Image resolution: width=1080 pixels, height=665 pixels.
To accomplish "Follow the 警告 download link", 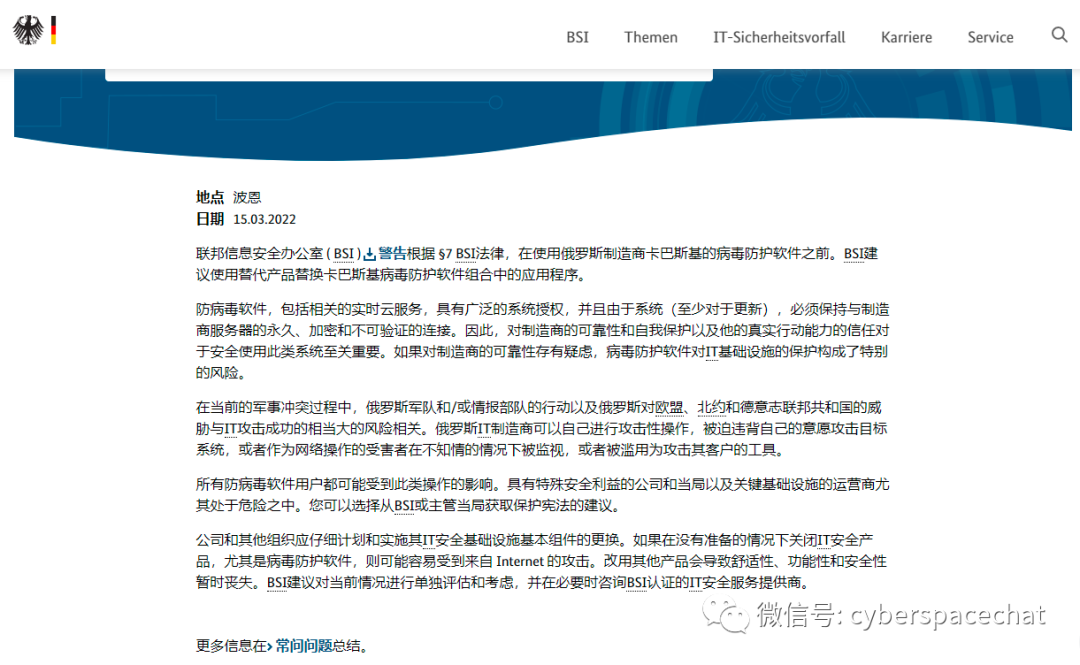I will (x=392, y=254).
